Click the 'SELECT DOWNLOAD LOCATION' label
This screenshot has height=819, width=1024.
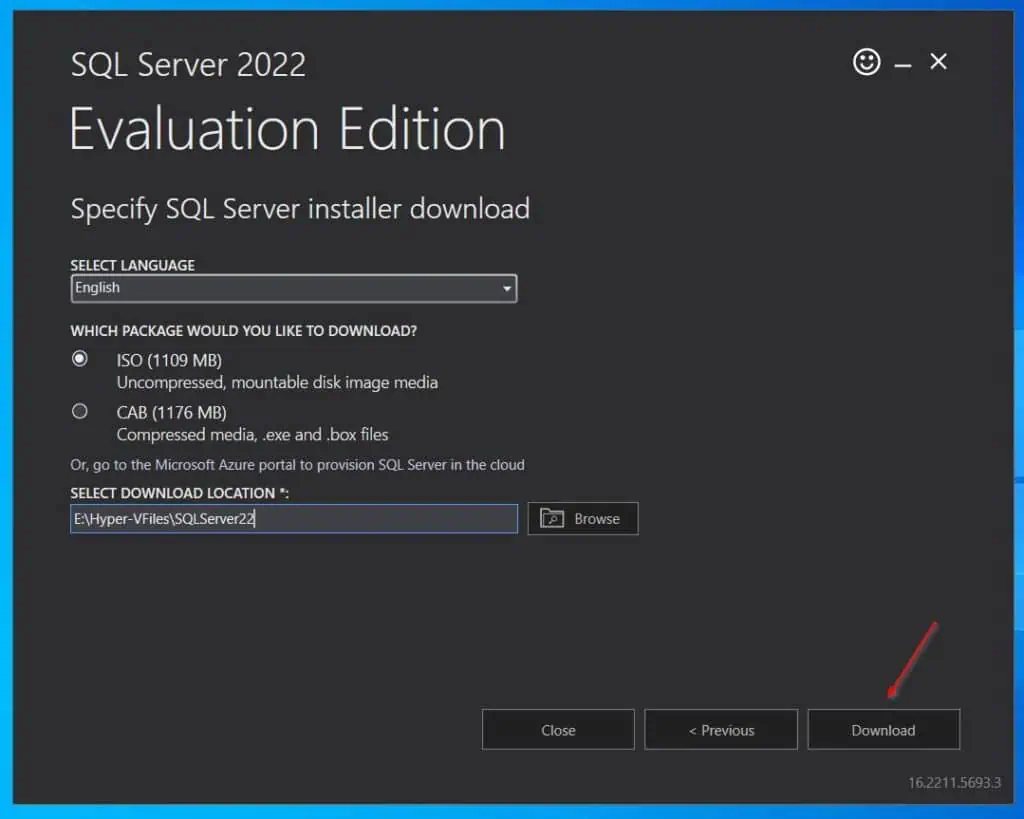click(180, 493)
